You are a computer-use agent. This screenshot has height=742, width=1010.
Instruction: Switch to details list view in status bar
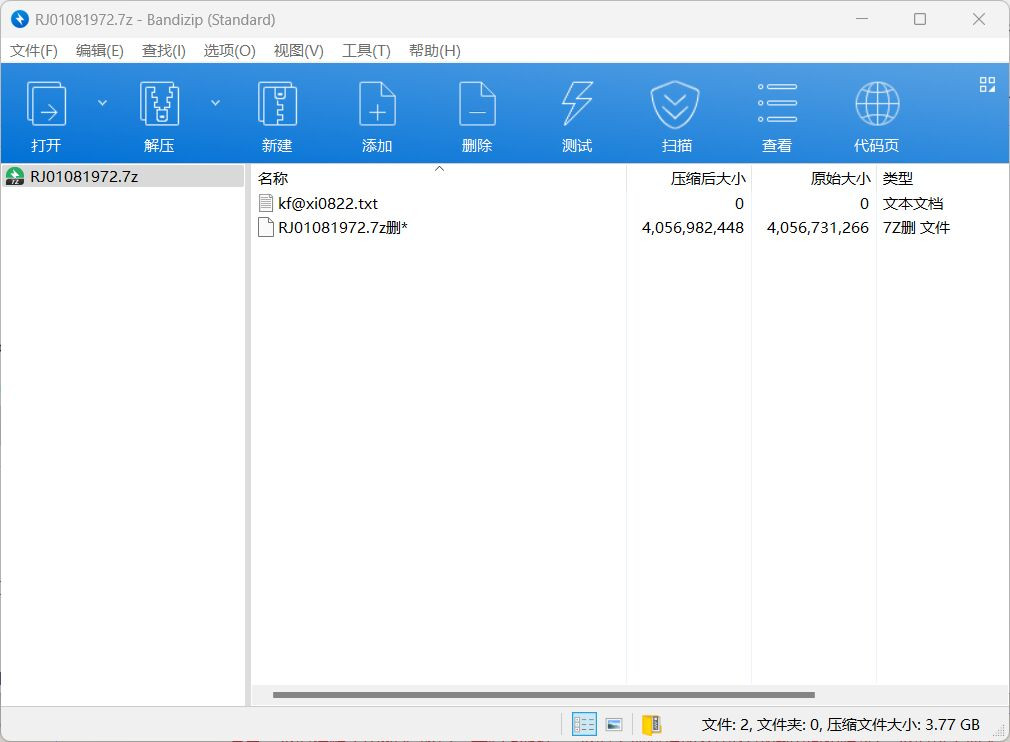(x=584, y=724)
